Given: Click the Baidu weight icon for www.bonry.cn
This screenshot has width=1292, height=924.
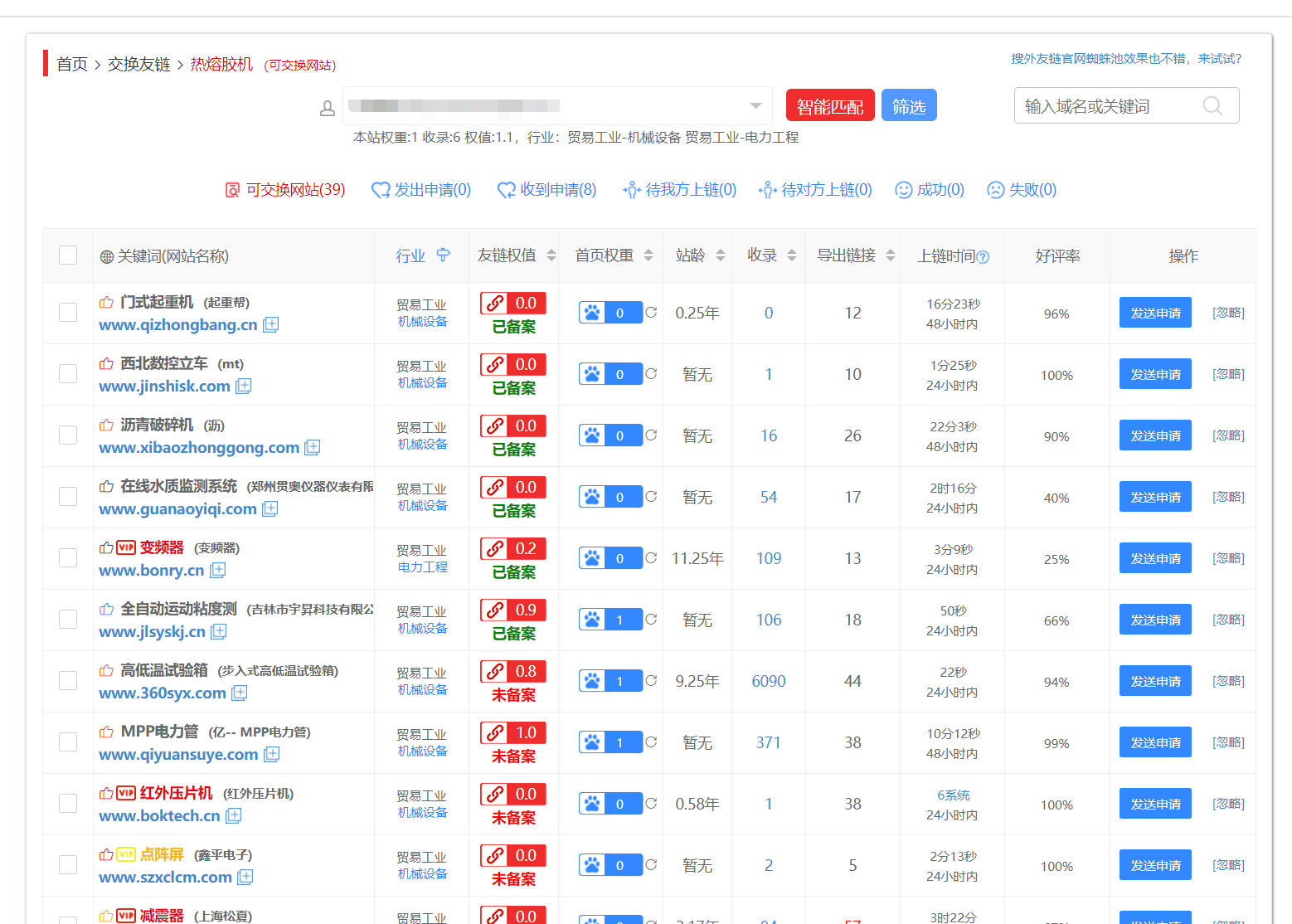Looking at the screenshot, I should point(591,557).
